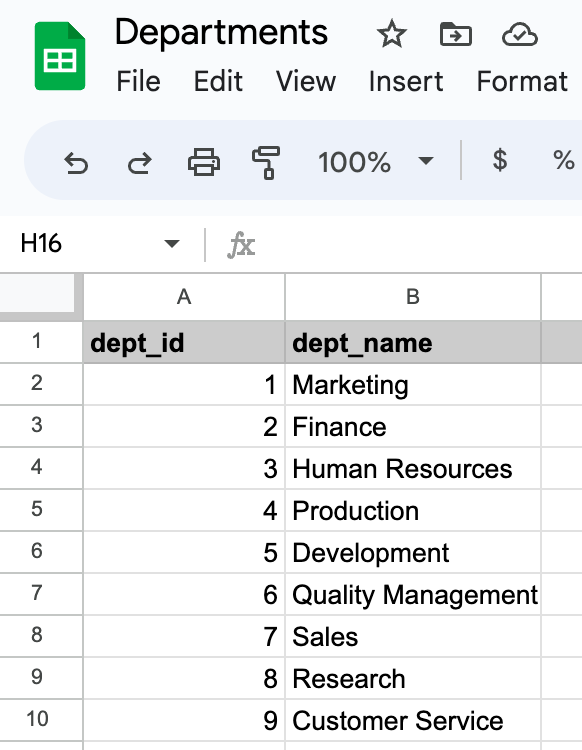Redo the last action

(140, 163)
